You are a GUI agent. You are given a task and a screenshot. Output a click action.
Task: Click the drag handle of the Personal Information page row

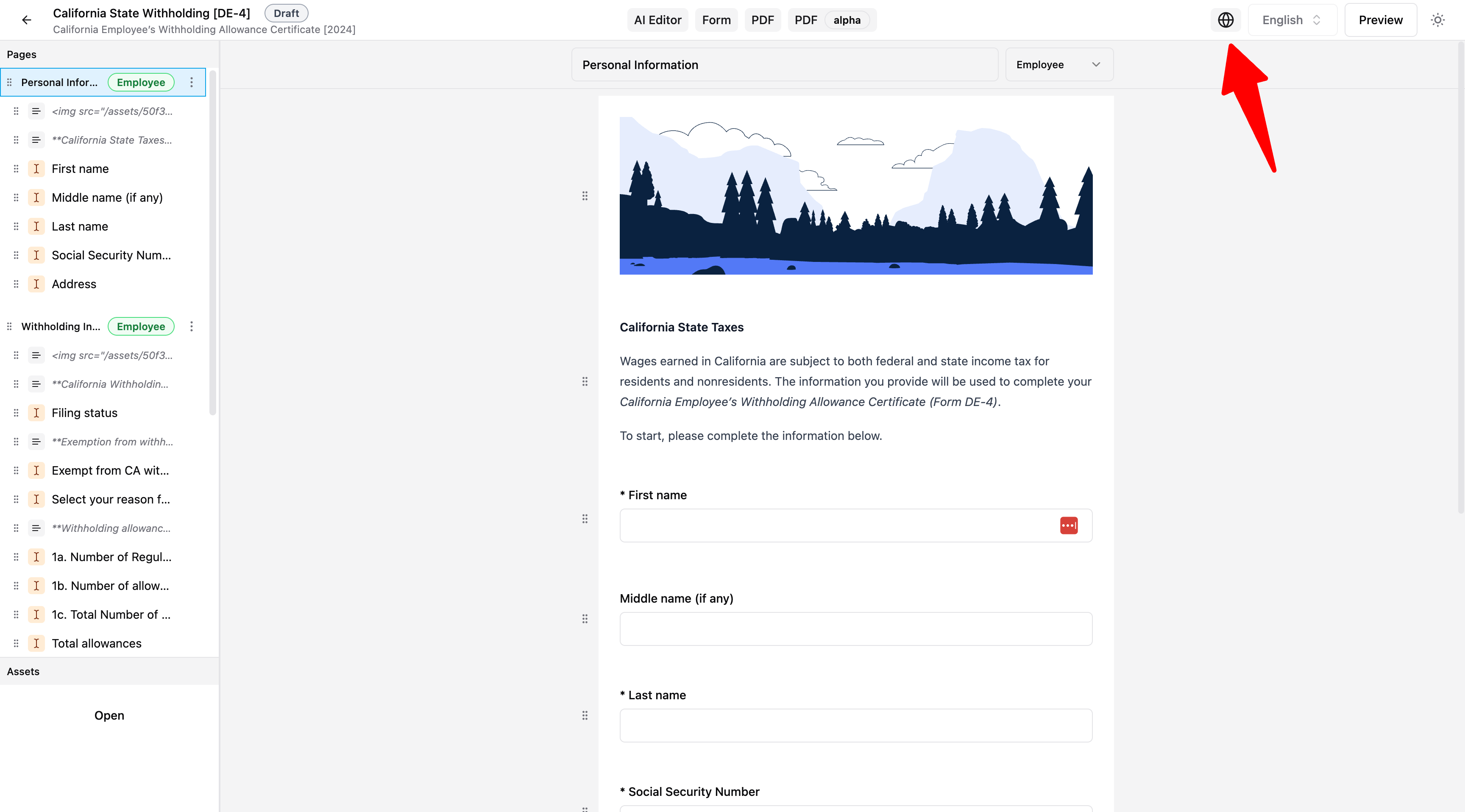[x=9, y=83]
